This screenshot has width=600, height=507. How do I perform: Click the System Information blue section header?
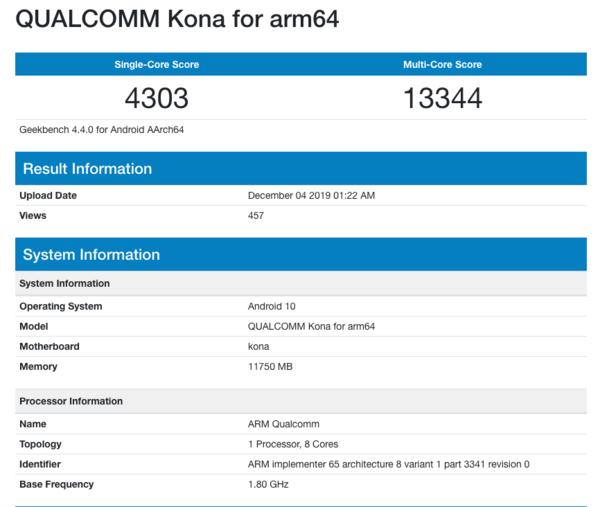point(91,255)
